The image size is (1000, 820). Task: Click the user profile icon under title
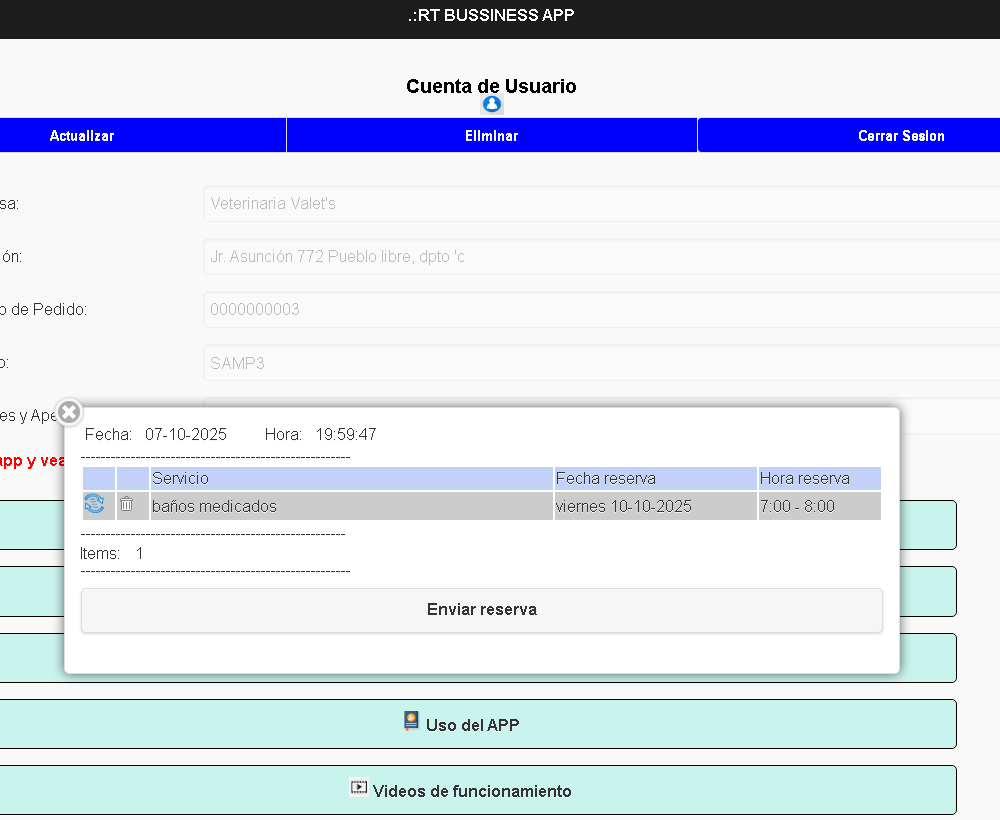[x=491, y=104]
